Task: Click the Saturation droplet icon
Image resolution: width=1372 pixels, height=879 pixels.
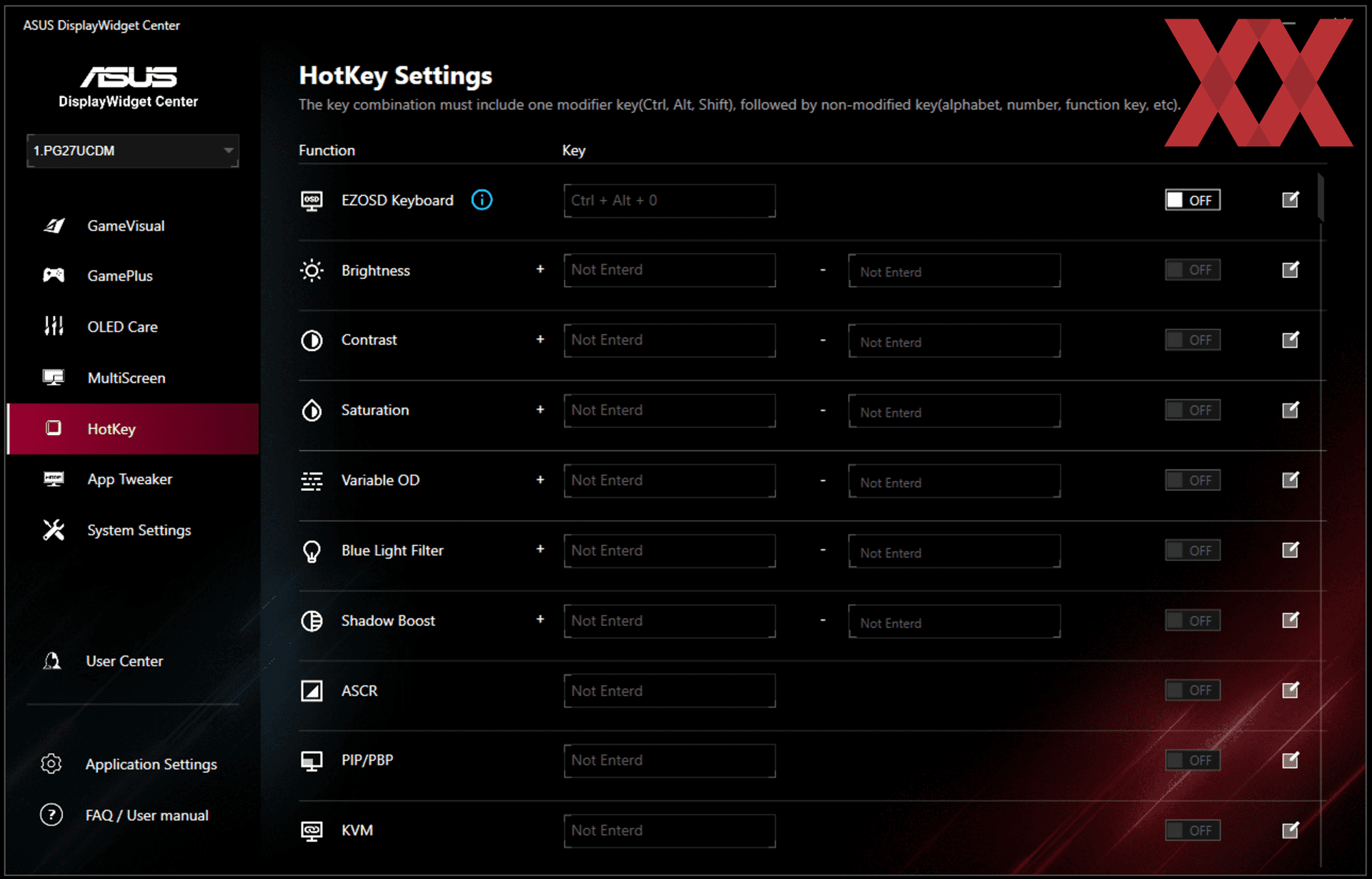Action: (x=312, y=410)
